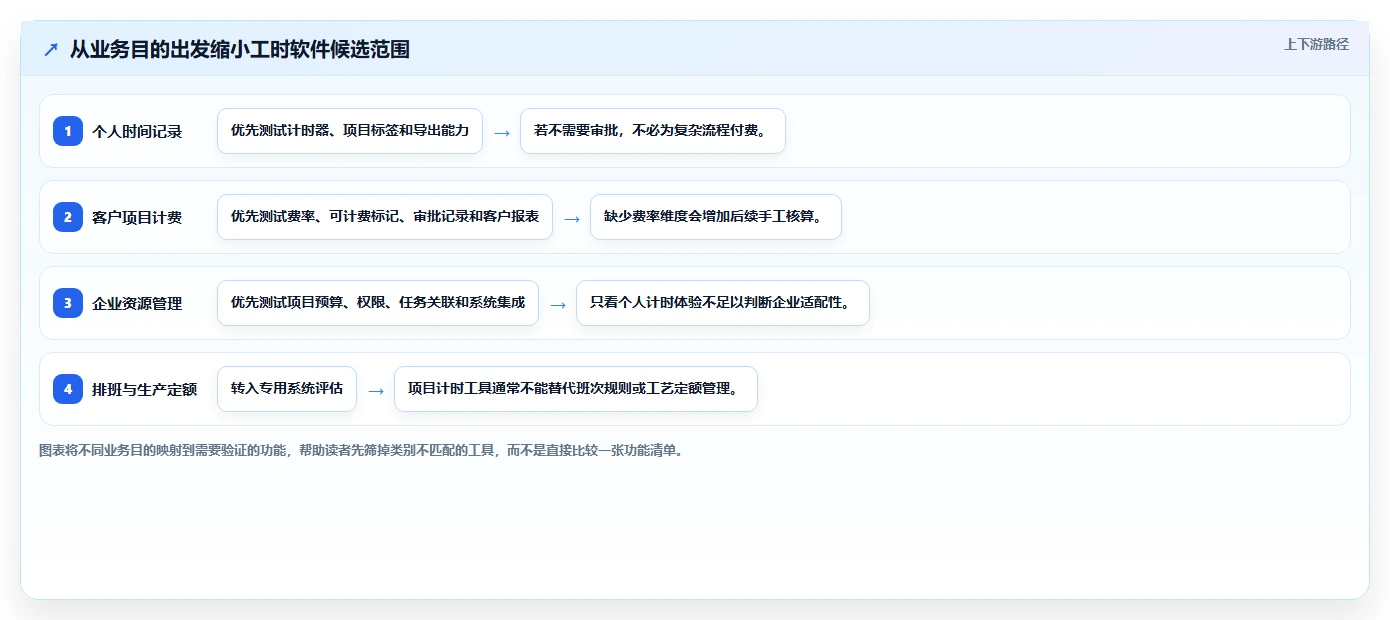
Task: Select the 个人时间记录 row label
Action: [137, 131]
